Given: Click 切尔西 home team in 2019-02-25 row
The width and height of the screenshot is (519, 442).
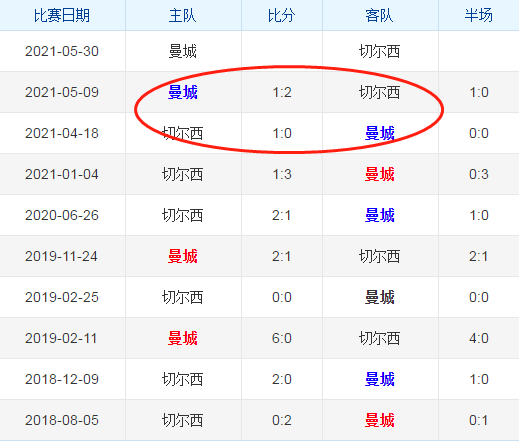Looking at the screenshot, I should (x=183, y=297).
